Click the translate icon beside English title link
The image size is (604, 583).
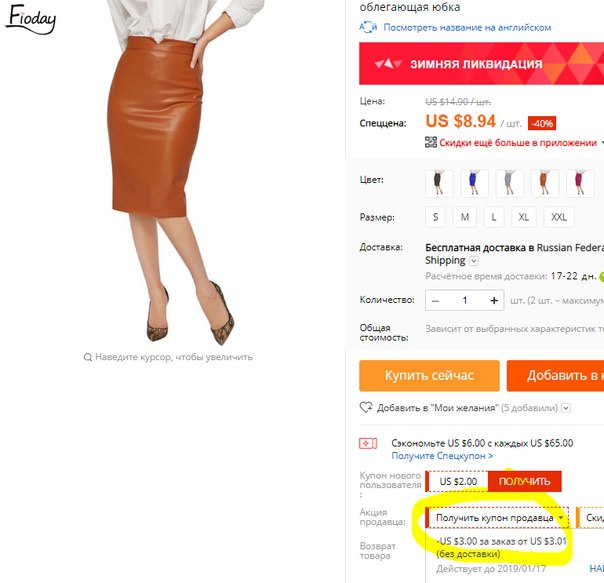tap(368, 27)
